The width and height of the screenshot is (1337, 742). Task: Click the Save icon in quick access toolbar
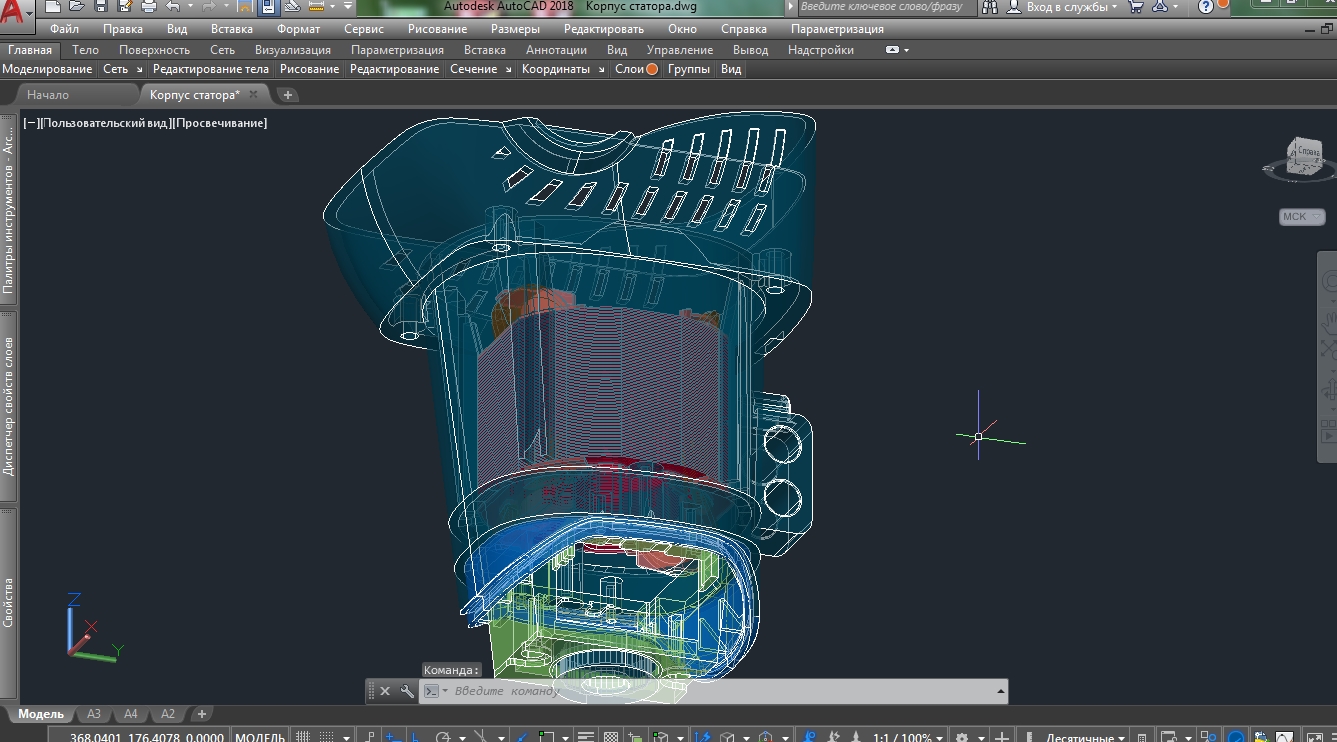pos(101,6)
